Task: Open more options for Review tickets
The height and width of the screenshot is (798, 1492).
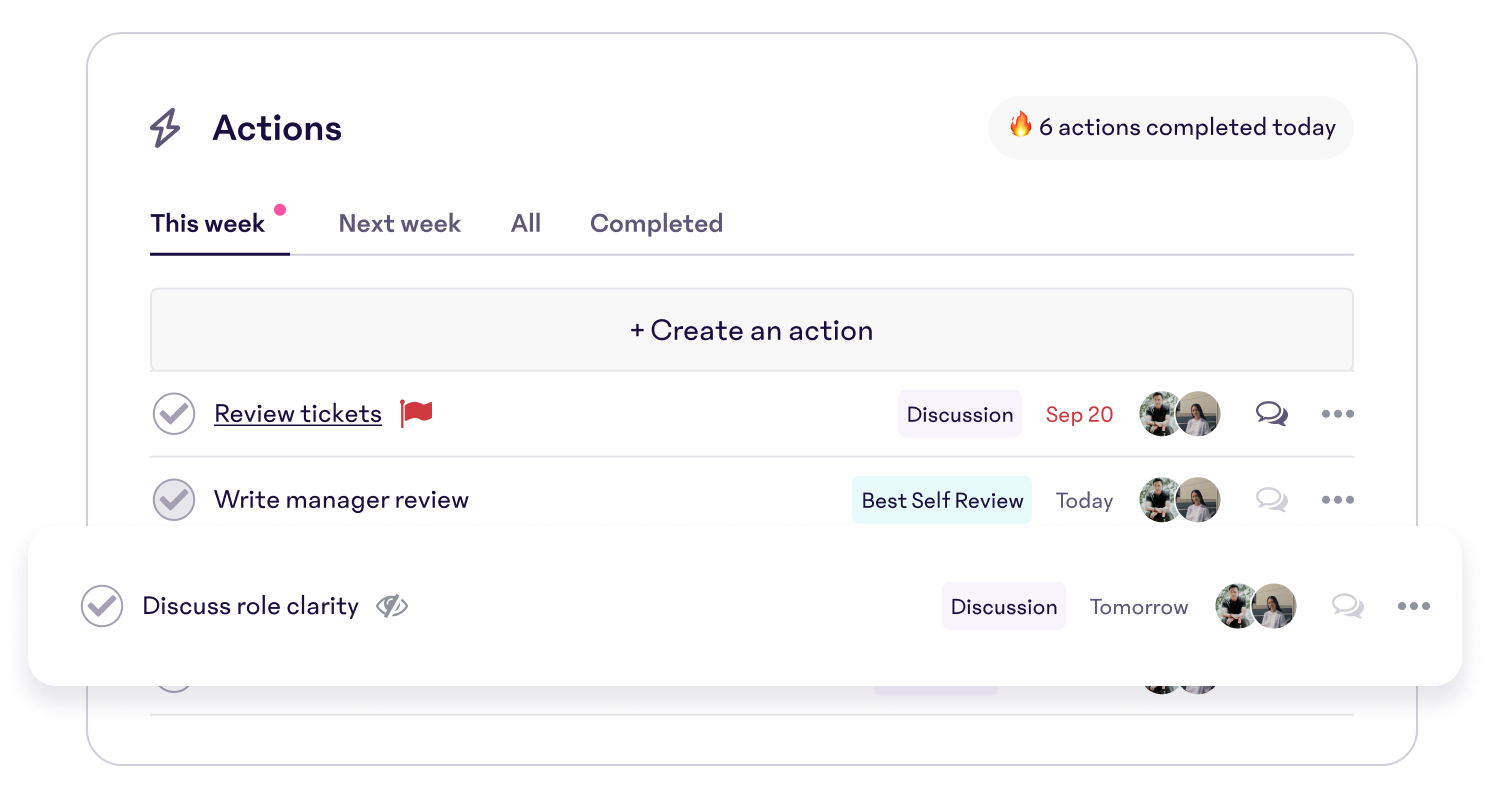Action: pyautogui.click(x=1337, y=414)
